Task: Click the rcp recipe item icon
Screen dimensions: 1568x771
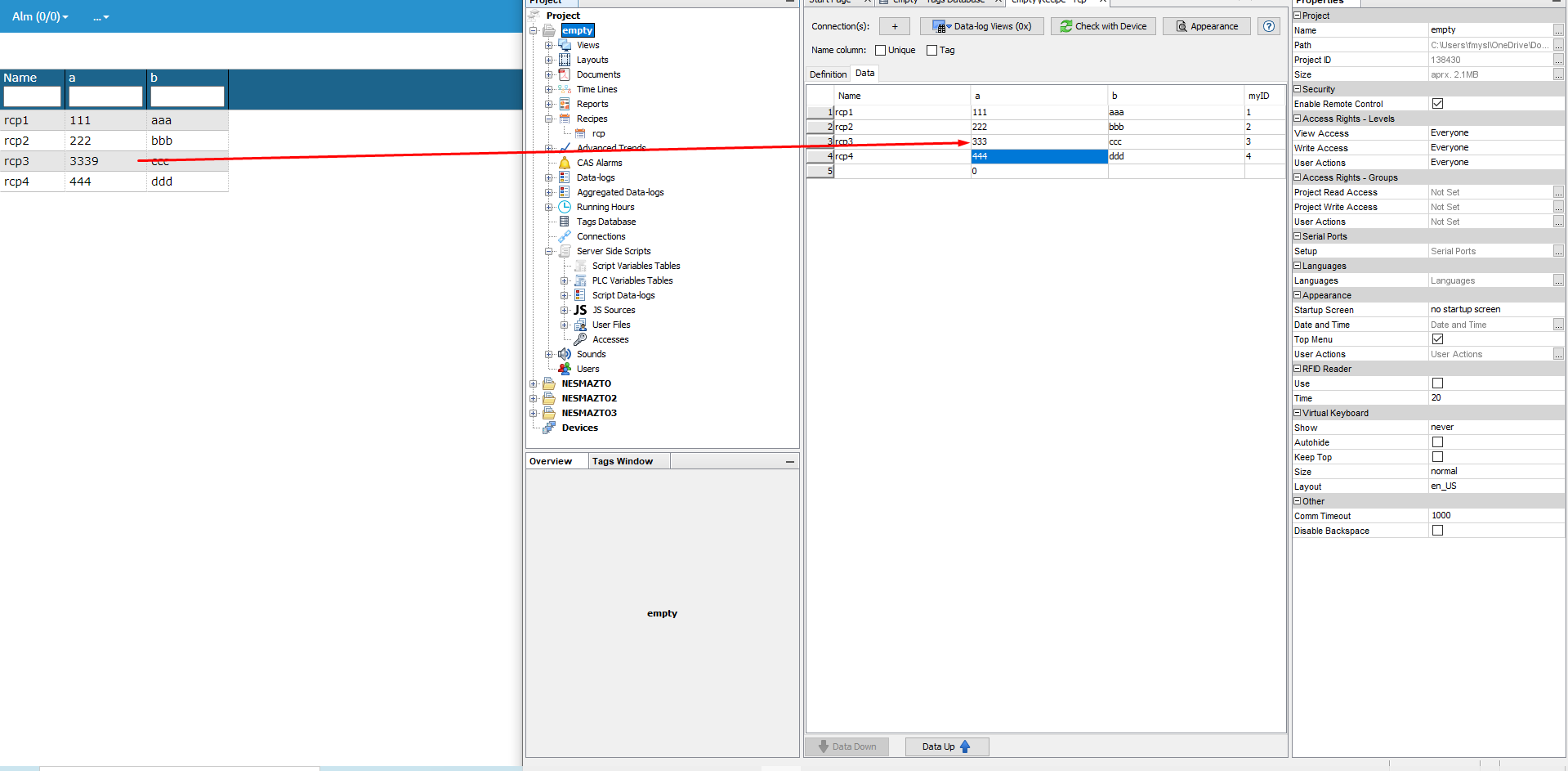Action: point(580,133)
